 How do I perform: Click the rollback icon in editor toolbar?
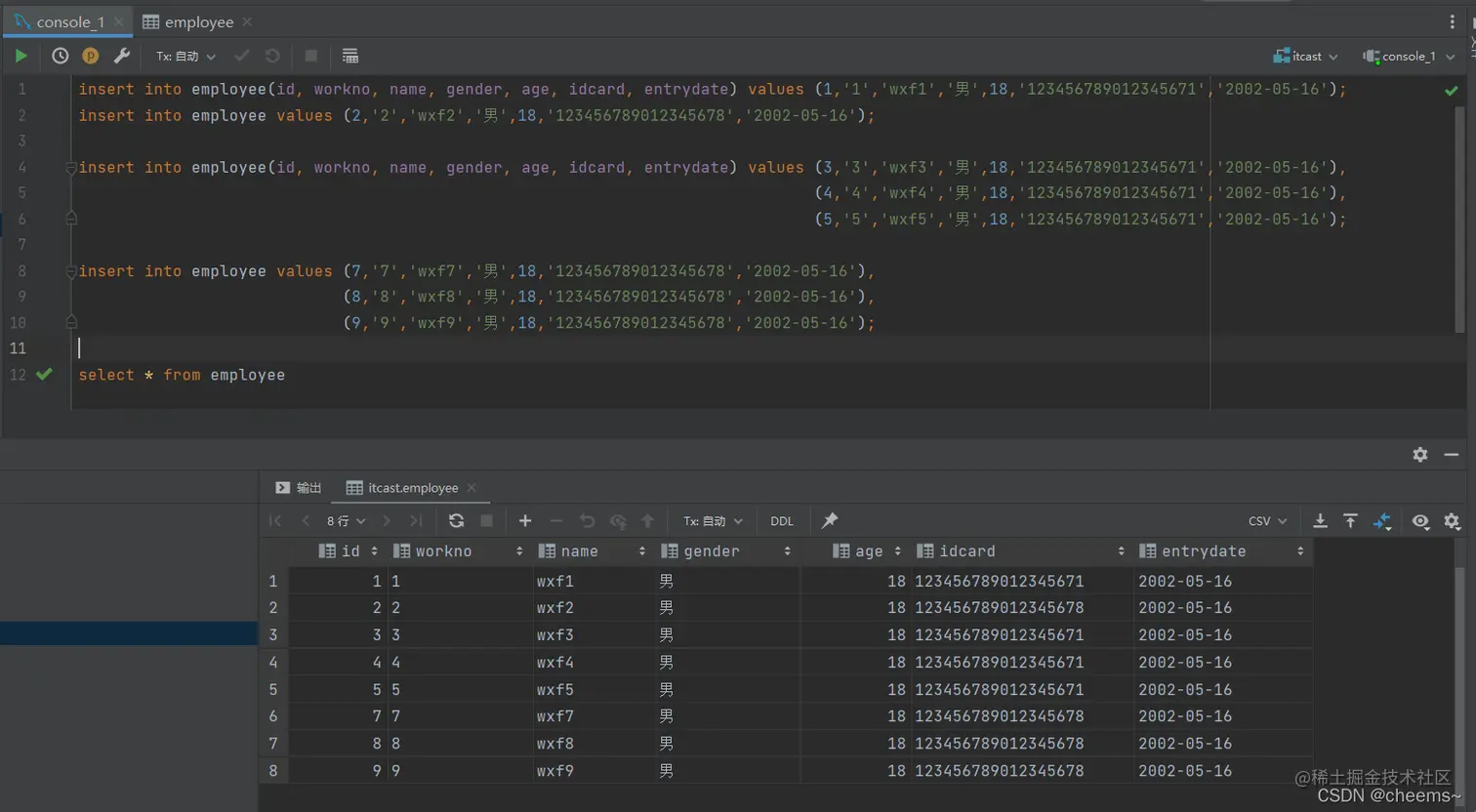pos(272,56)
